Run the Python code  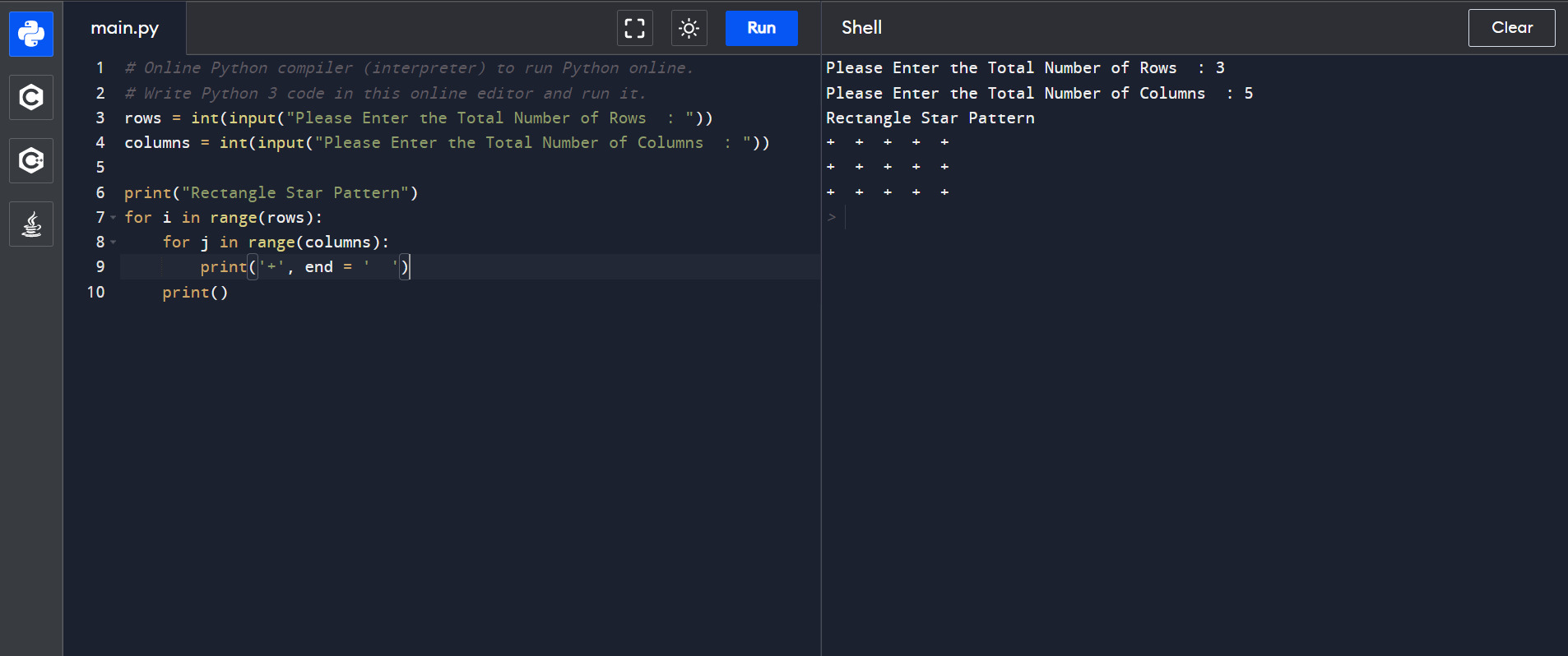point(761,28)
